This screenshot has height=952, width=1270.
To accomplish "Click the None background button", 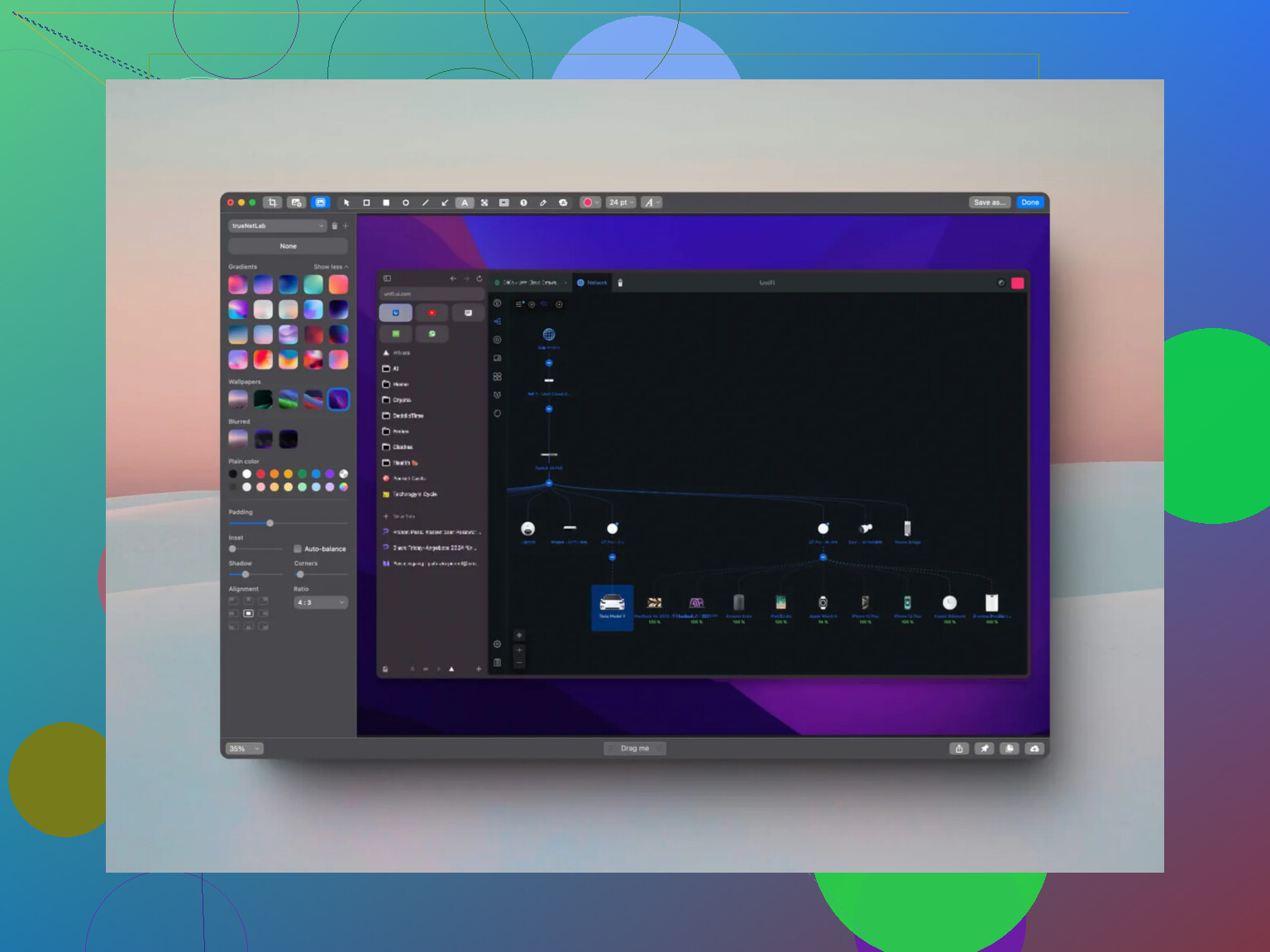I will 288,246.
